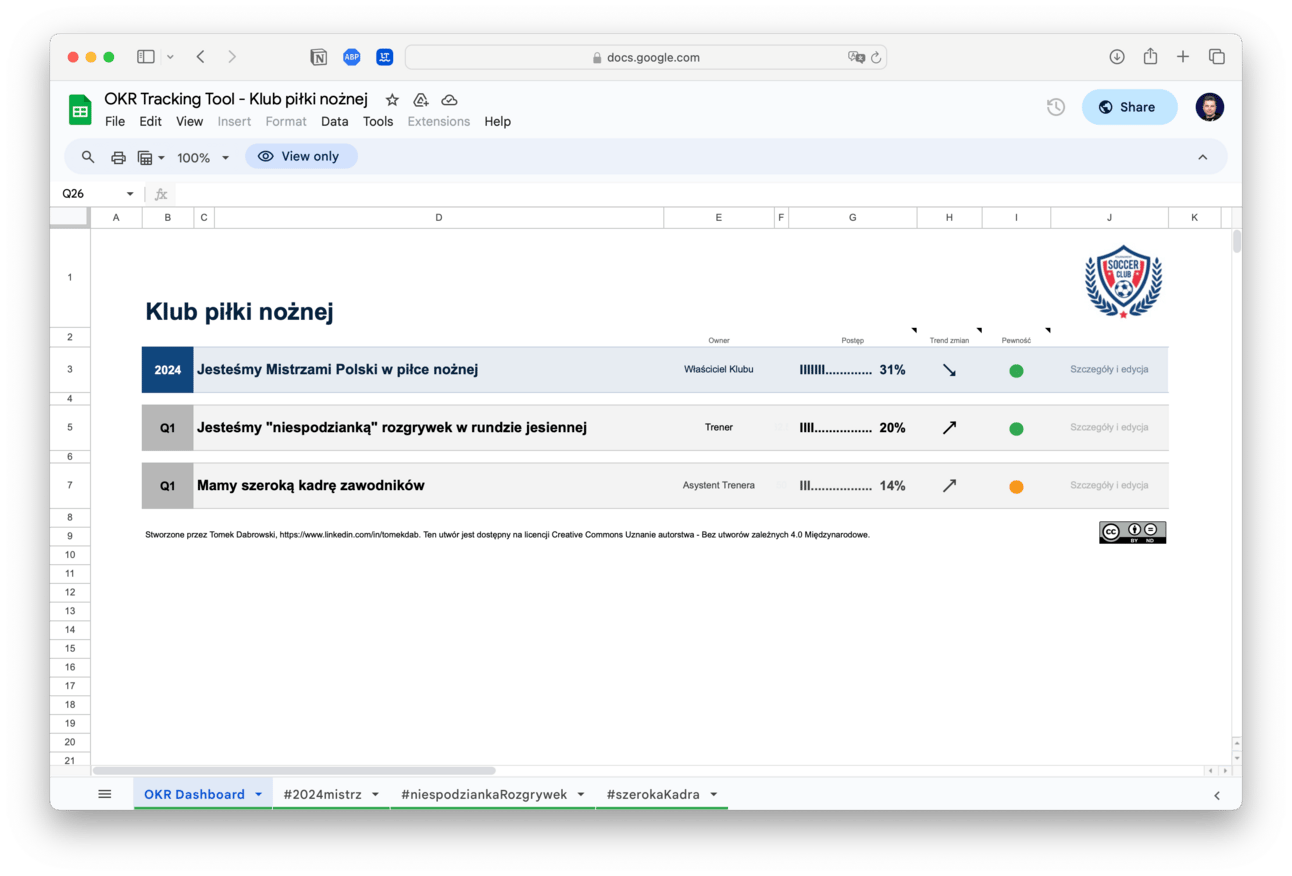Screen dimensions: 1292x876
Task: Open the Name box dropdown arrow
Action: [x=130, y=194]
